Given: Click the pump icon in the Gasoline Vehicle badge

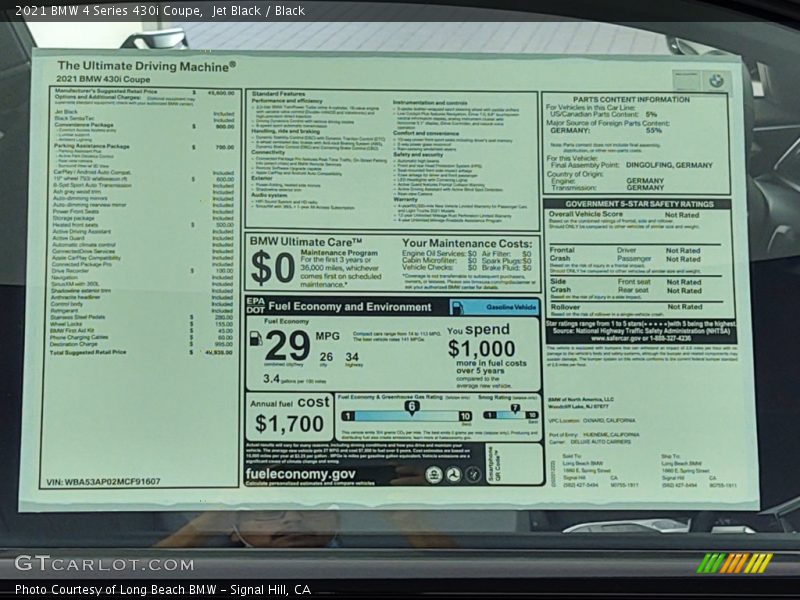Looking at the screenshot, I should tap(458, 307).
